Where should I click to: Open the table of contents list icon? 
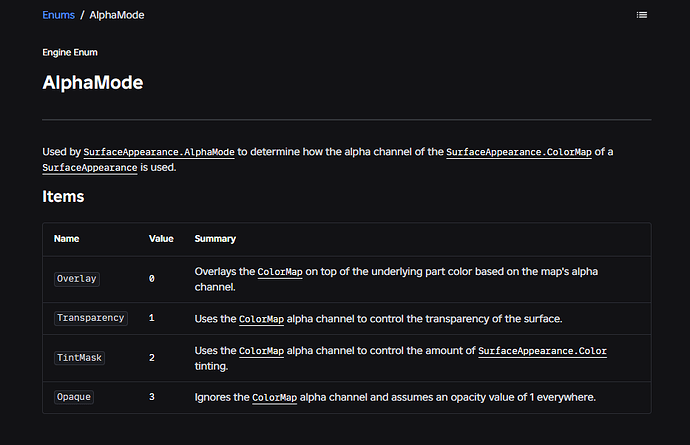coord(642,15)
